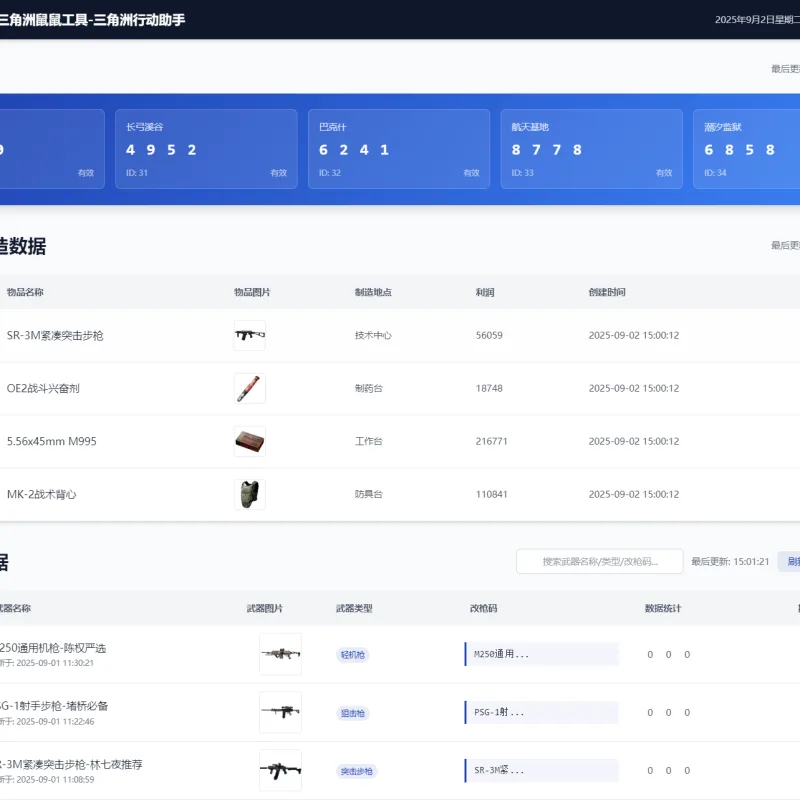View the M250通用机枪 weapon image

[280, 654]
